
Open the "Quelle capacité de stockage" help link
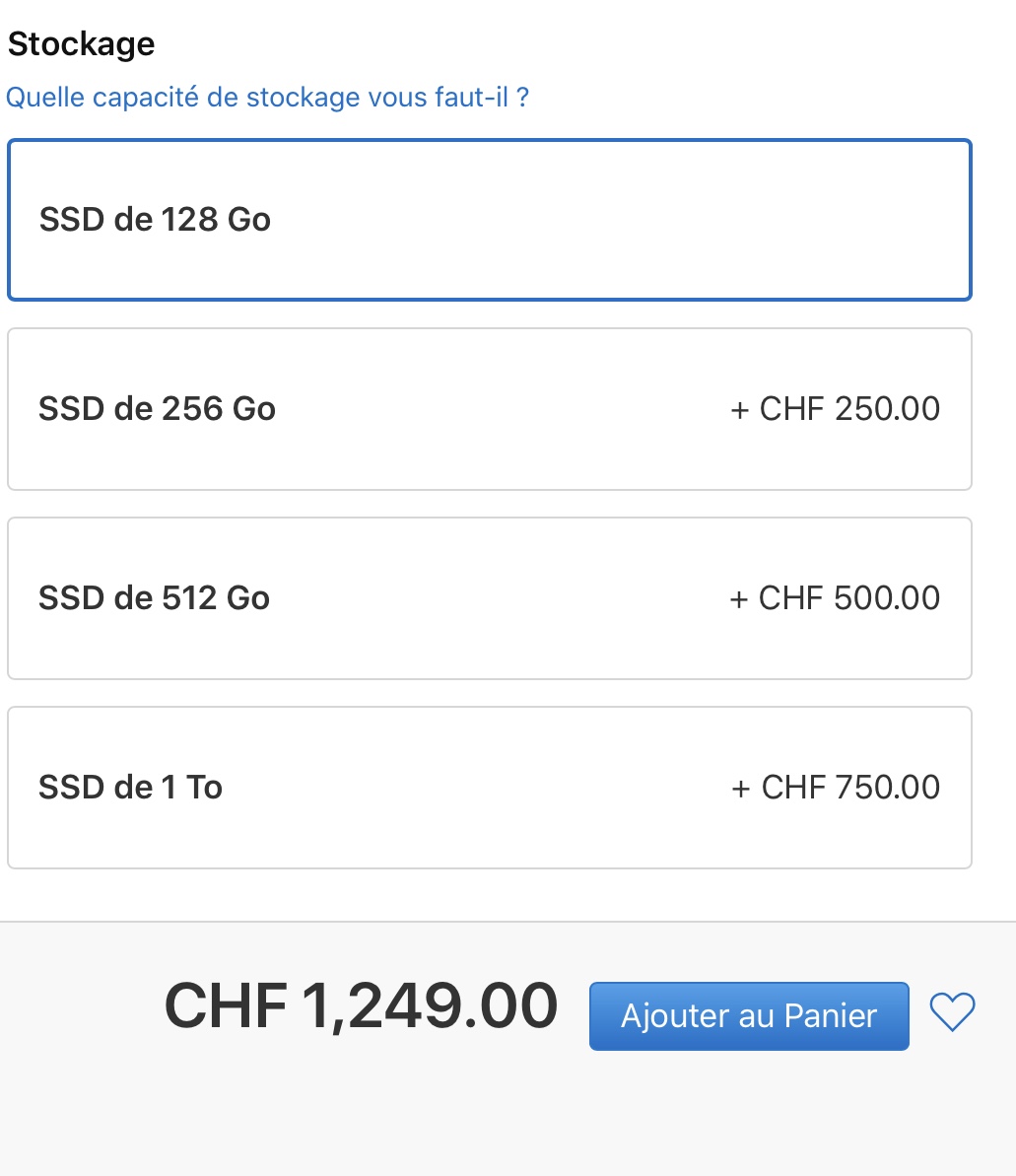coord(267,98)
